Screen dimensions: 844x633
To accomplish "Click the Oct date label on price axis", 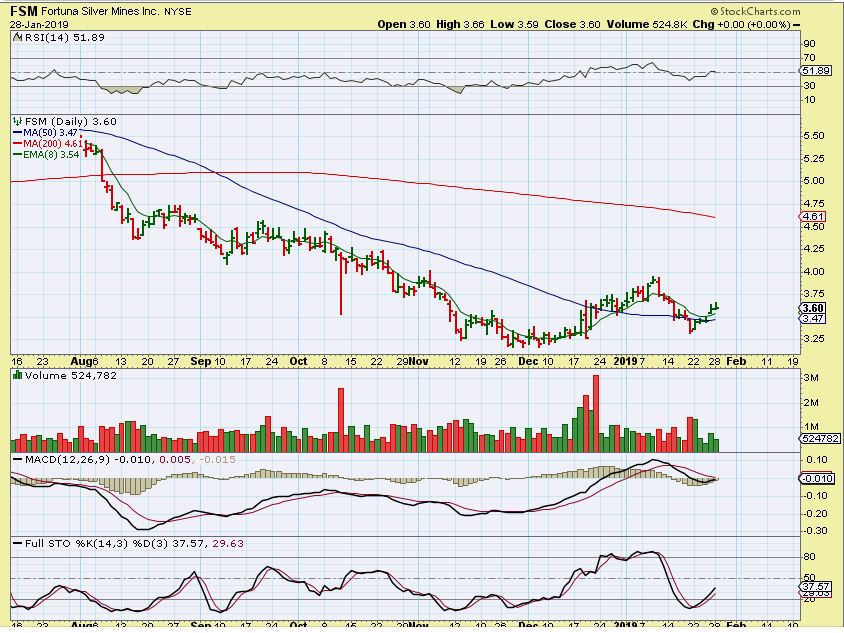I will tap(298, 361).
